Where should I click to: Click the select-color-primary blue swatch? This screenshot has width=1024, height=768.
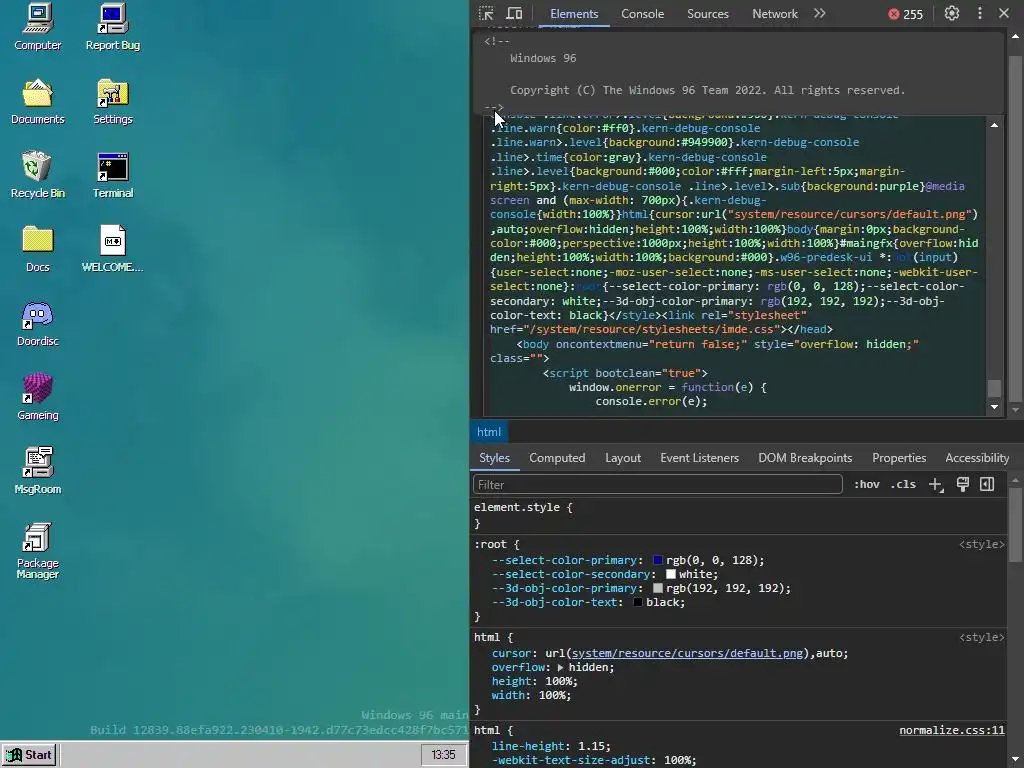658,560
